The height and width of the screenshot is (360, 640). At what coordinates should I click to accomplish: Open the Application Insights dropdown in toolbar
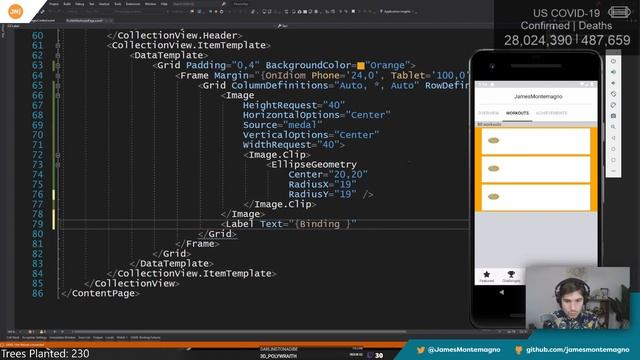tap(397, 11)
